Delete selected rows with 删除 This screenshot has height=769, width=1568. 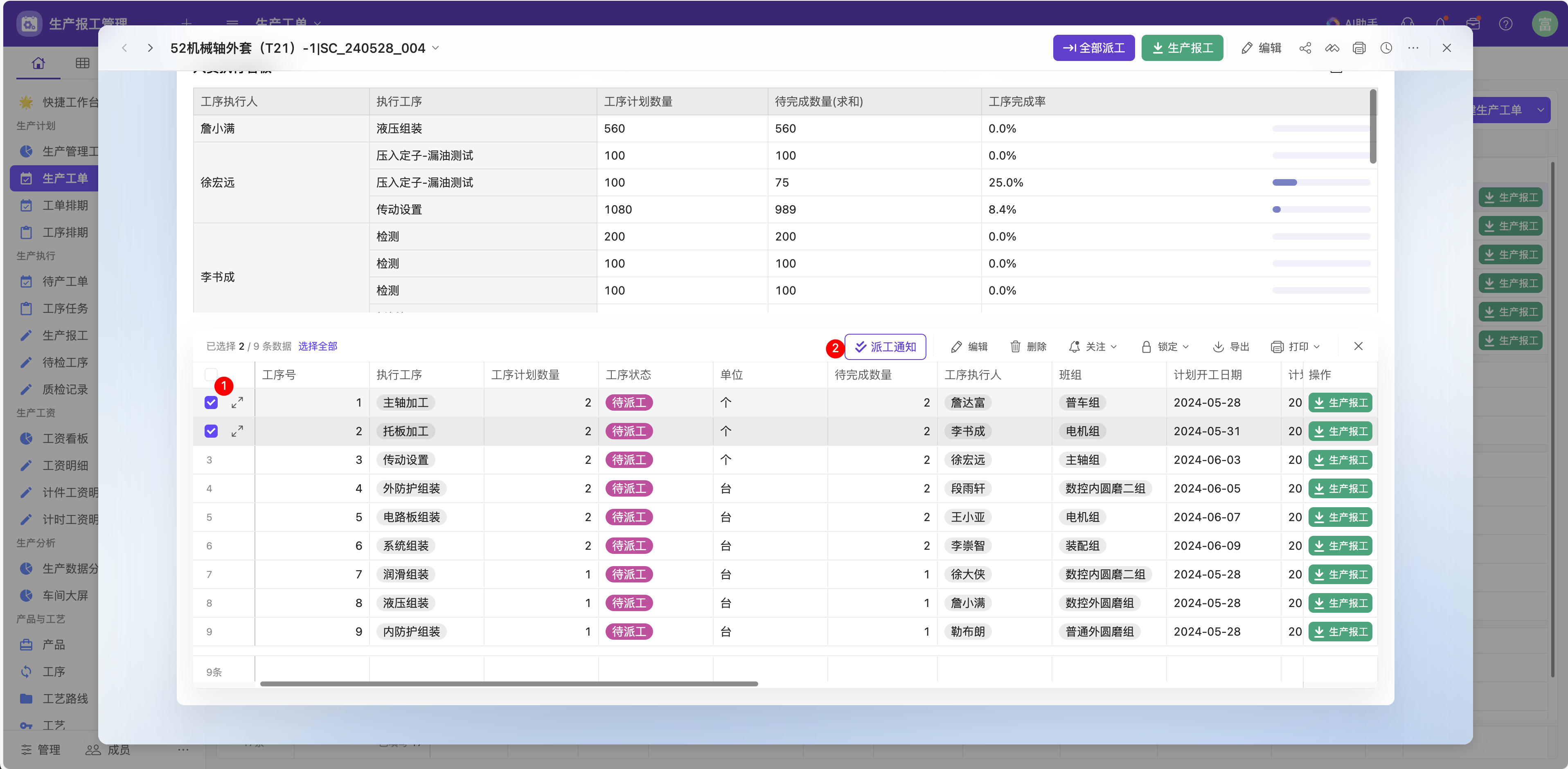pos(1028,347)
